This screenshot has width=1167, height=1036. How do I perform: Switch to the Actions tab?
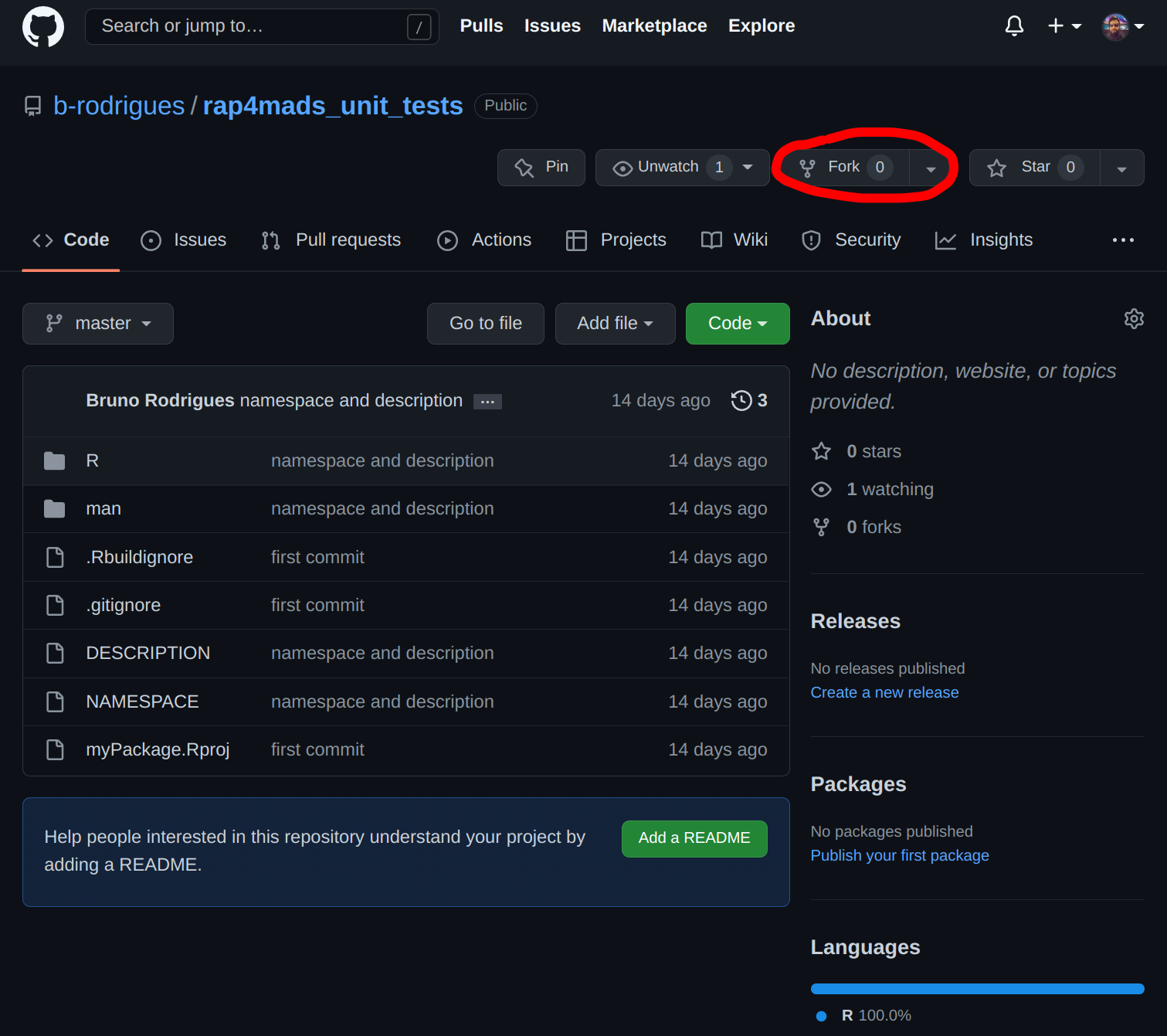(484, 240)
